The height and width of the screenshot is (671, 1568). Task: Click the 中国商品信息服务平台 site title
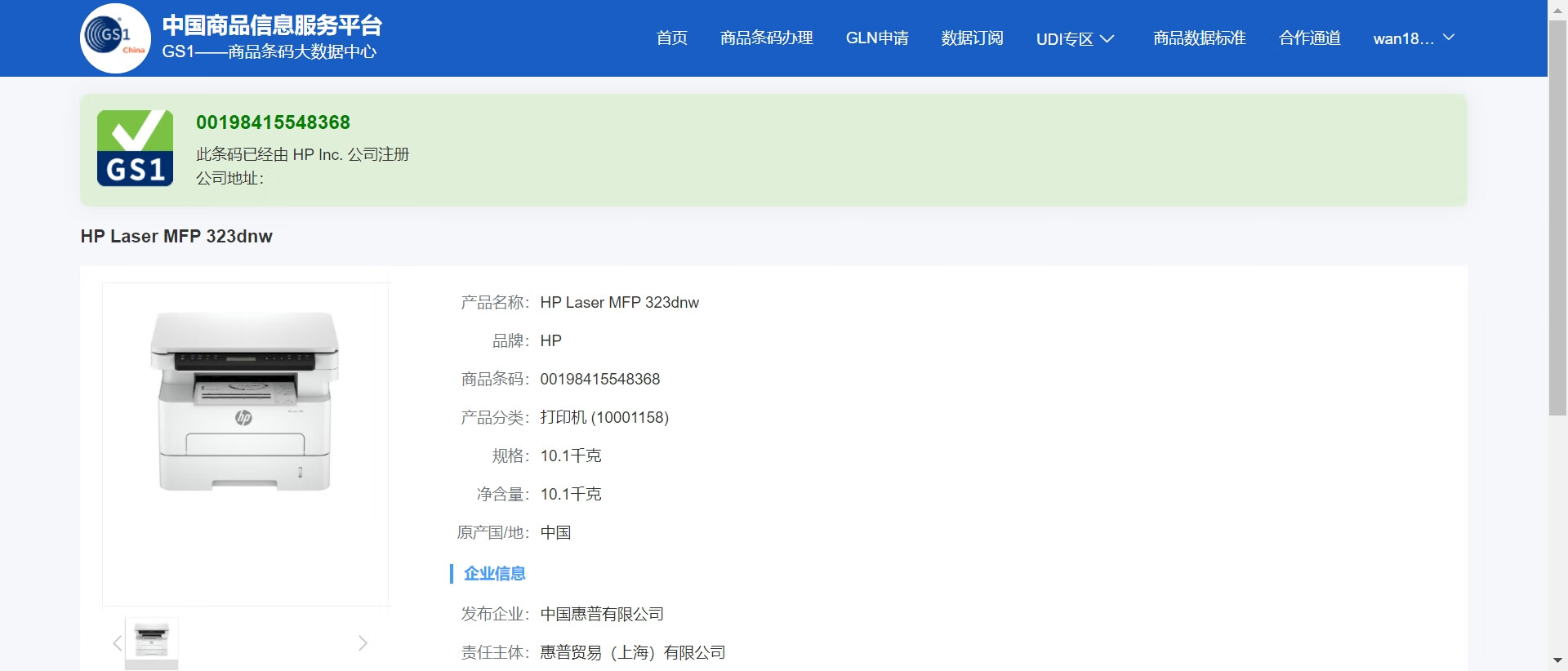pos(272,25)
